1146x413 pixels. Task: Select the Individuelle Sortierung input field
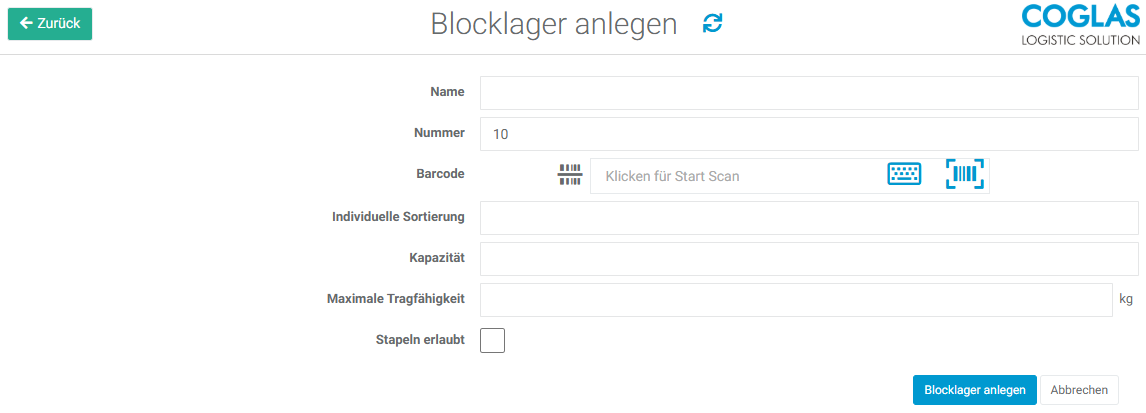[x=808, y=218]
